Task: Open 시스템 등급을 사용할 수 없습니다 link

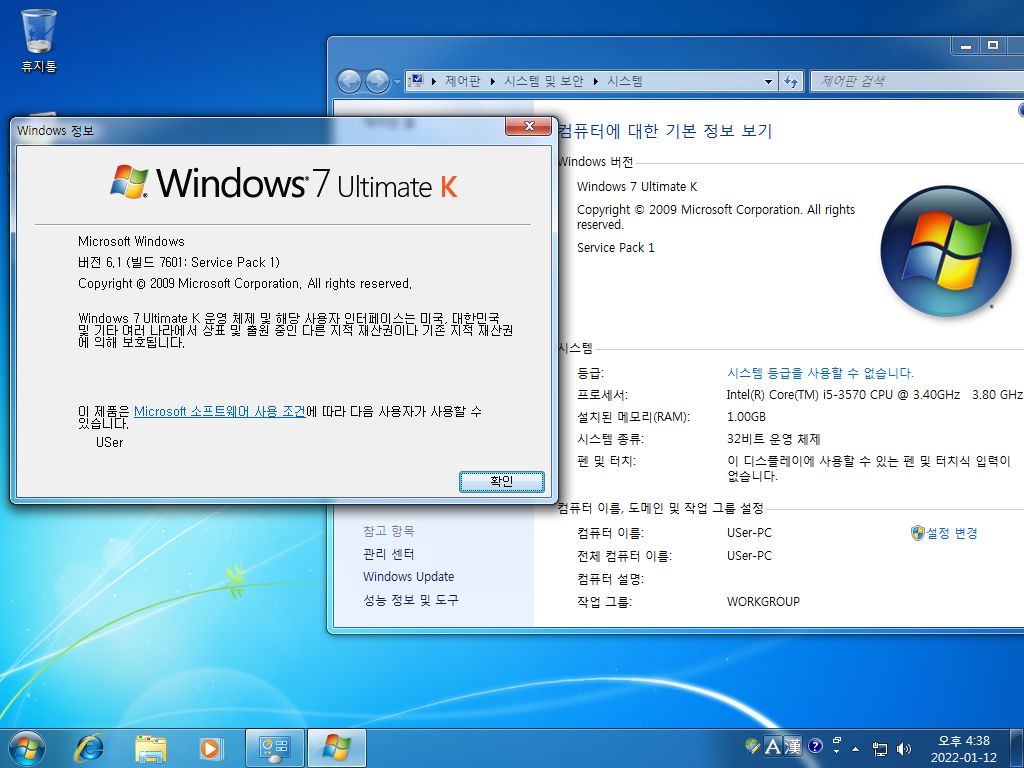Action: 820,373
